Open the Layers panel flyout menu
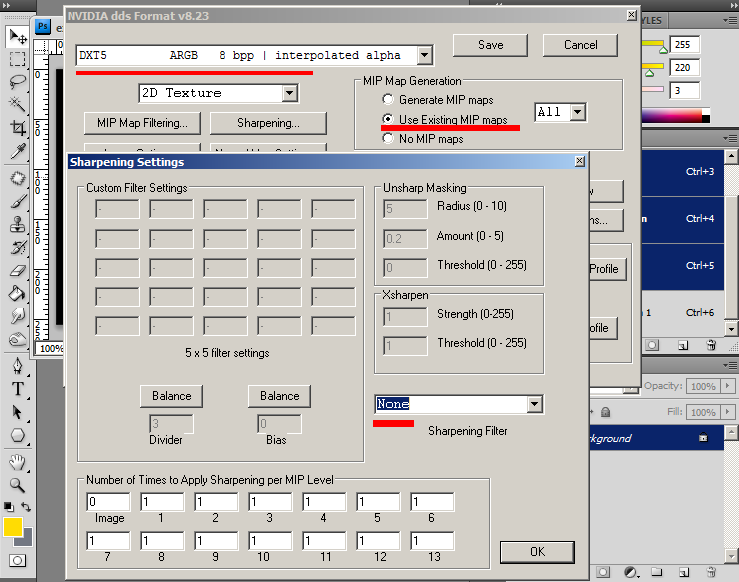This screenshot has height=582, width=739. 730,365
